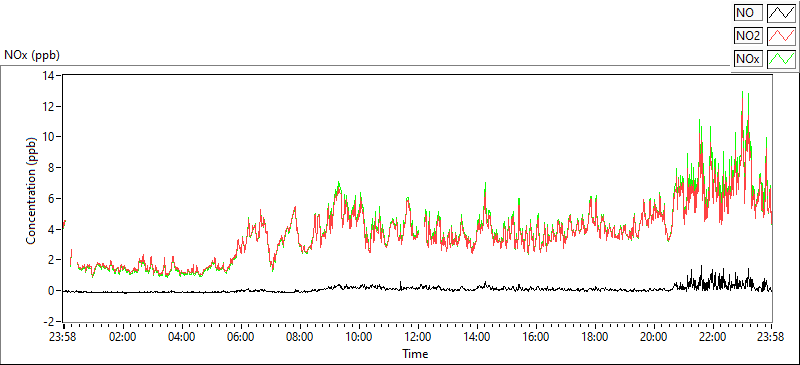Click the 16:00 time axis marker
The height and width of the screenshot is (365, 800).
click(536, 337)
